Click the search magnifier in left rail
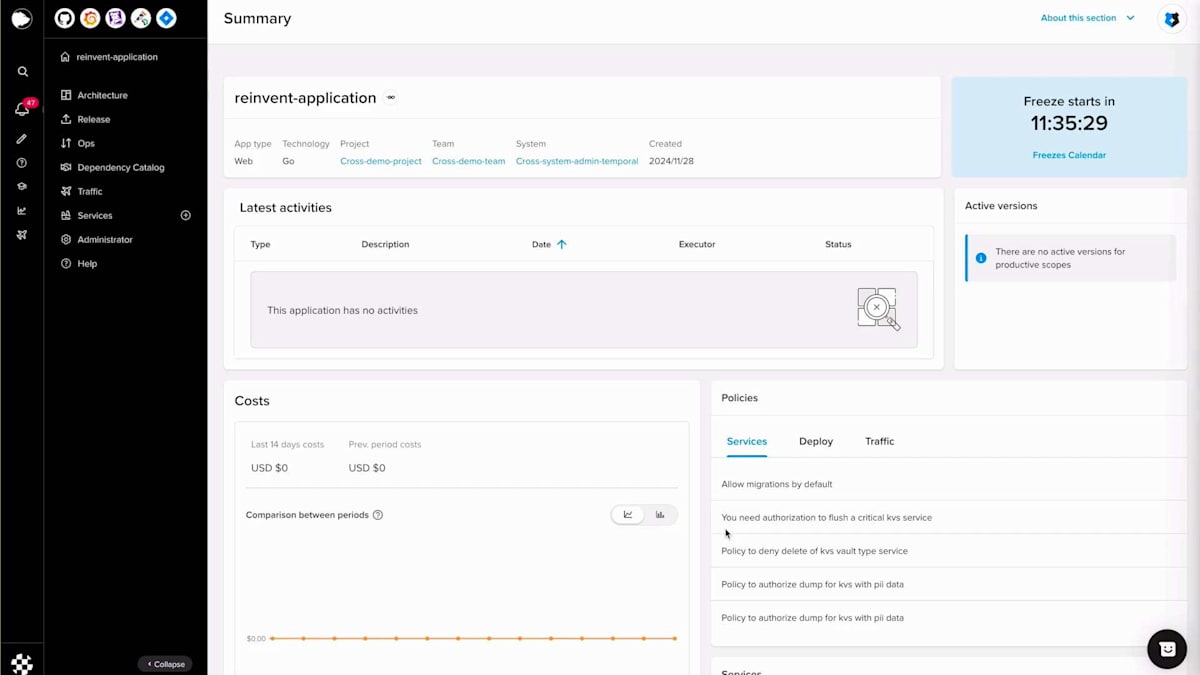 (22, 72)
